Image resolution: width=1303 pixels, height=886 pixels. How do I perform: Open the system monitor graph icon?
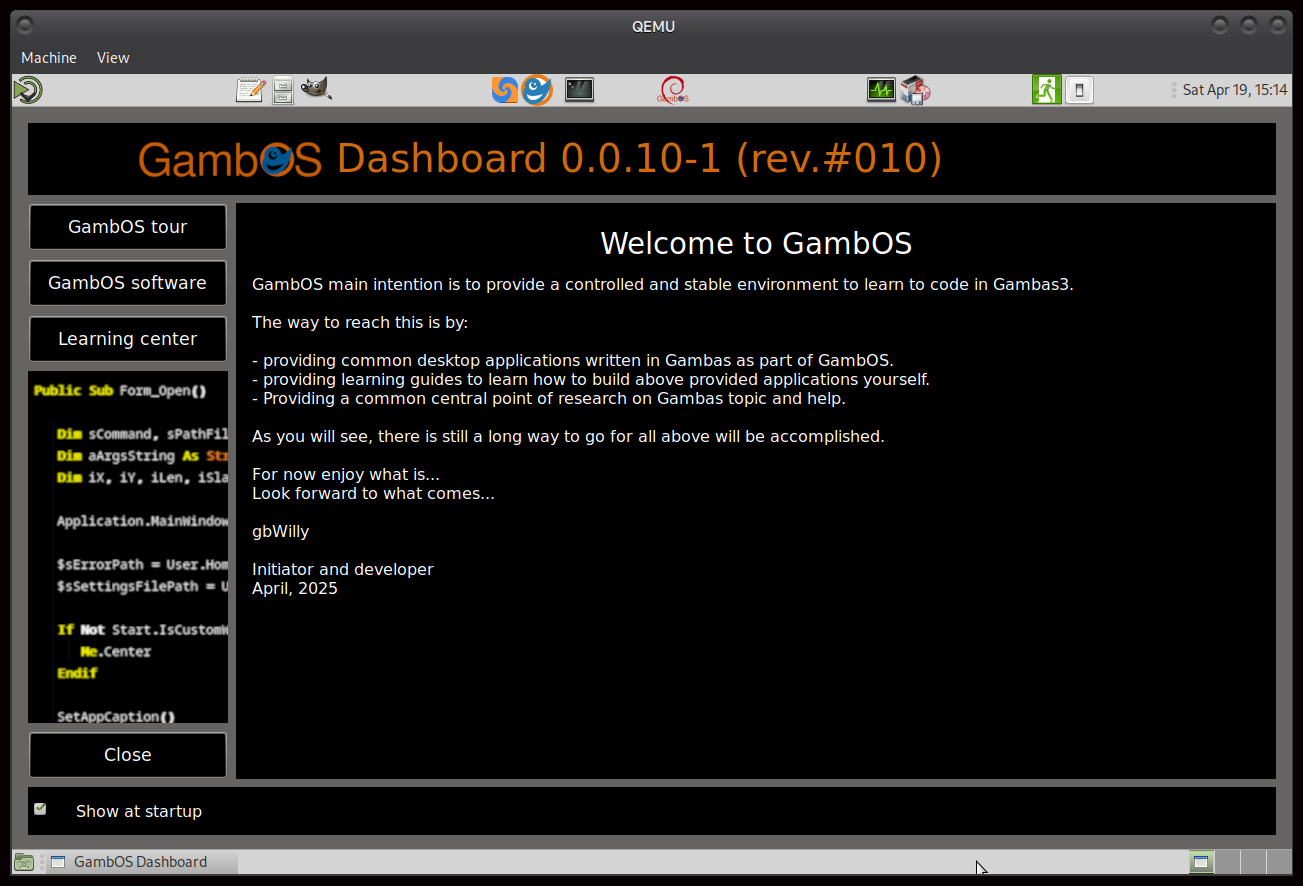[881, 90]
